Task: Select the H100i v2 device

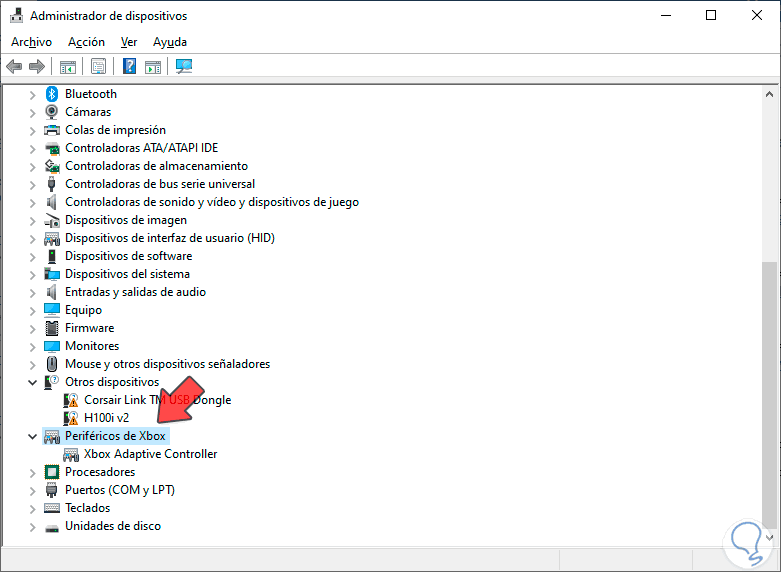Action: (107, 418)
